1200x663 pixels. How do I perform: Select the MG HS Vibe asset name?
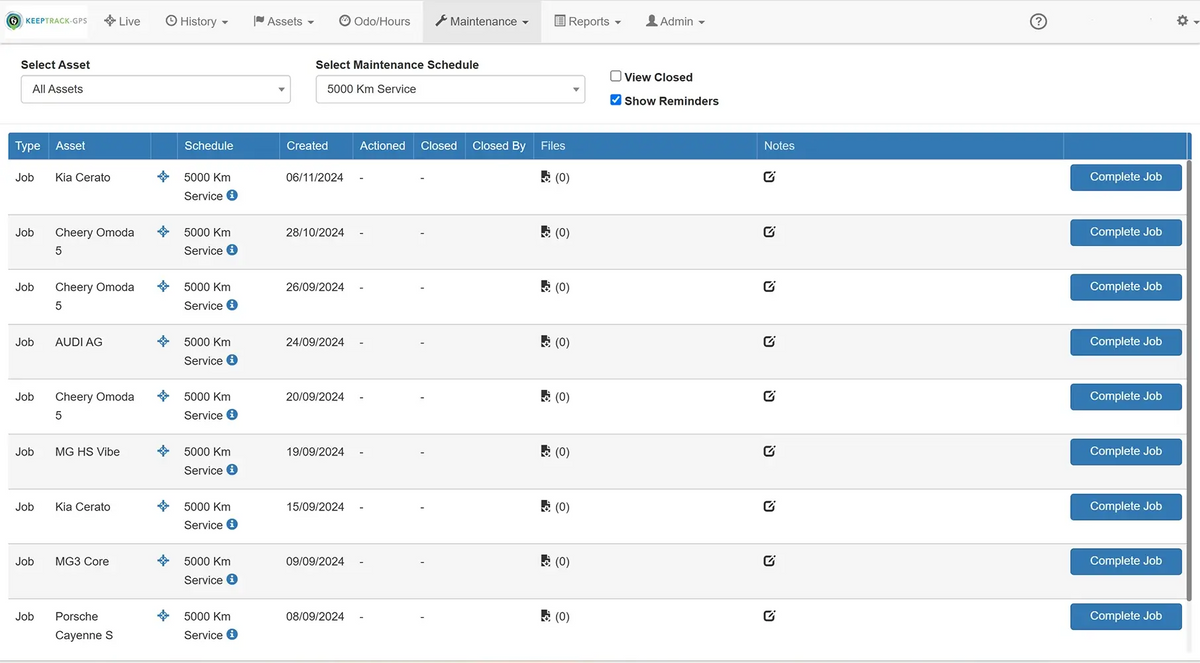coord(87,452)
